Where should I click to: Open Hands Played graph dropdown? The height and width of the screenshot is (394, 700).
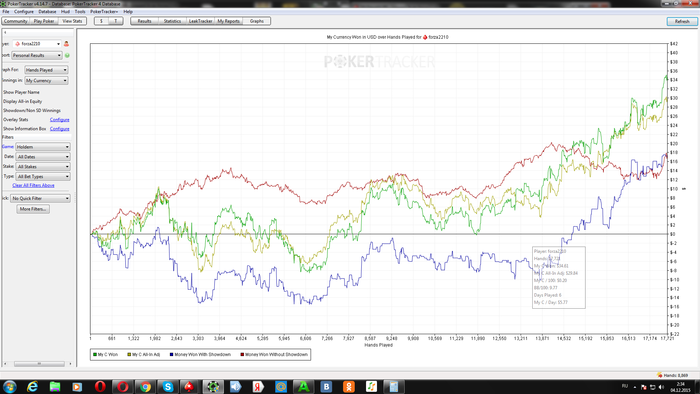(46, 70)
